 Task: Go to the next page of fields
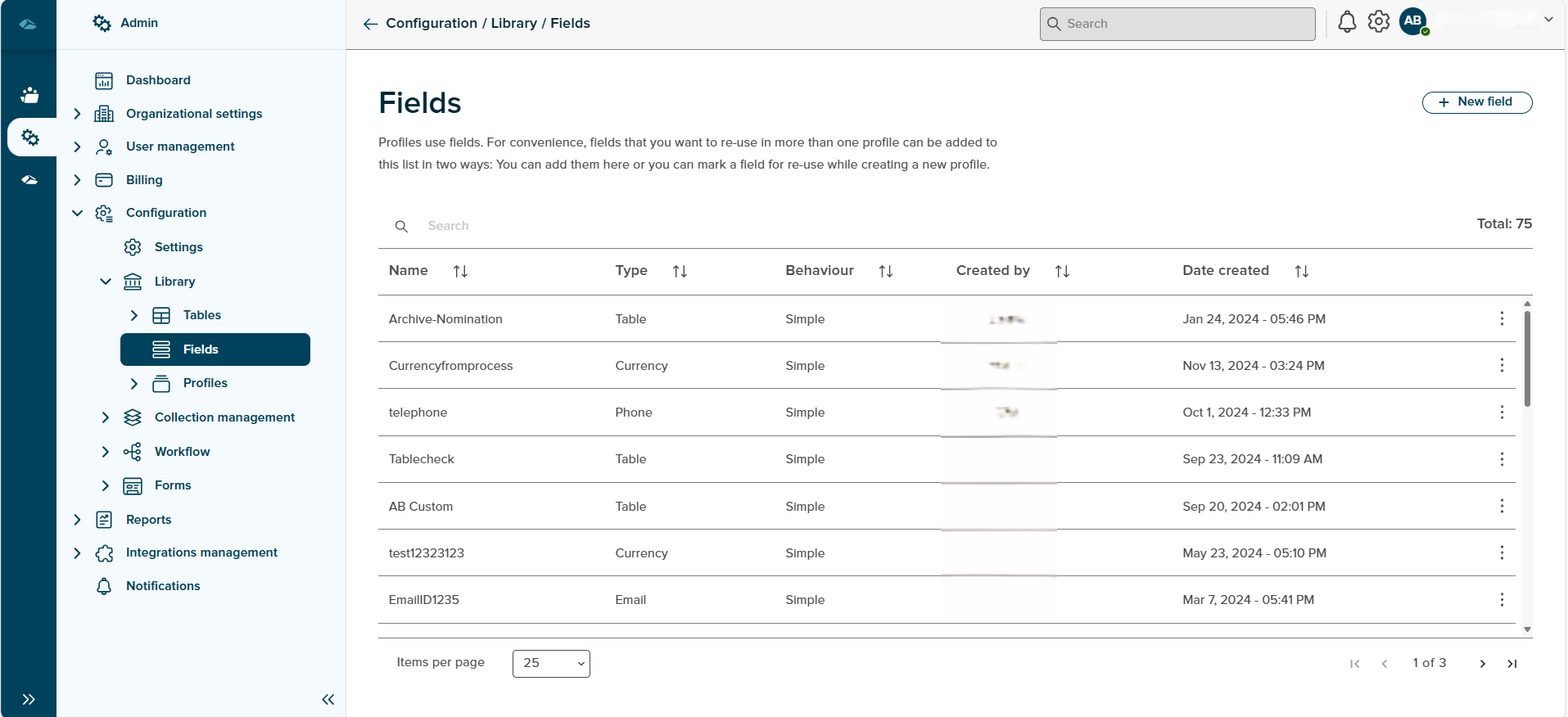(x=1482, y=664)
